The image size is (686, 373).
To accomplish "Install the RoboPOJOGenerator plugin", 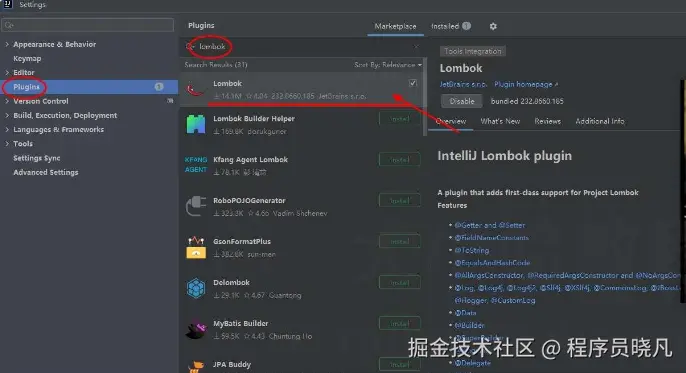I will (x=399, y=201).
